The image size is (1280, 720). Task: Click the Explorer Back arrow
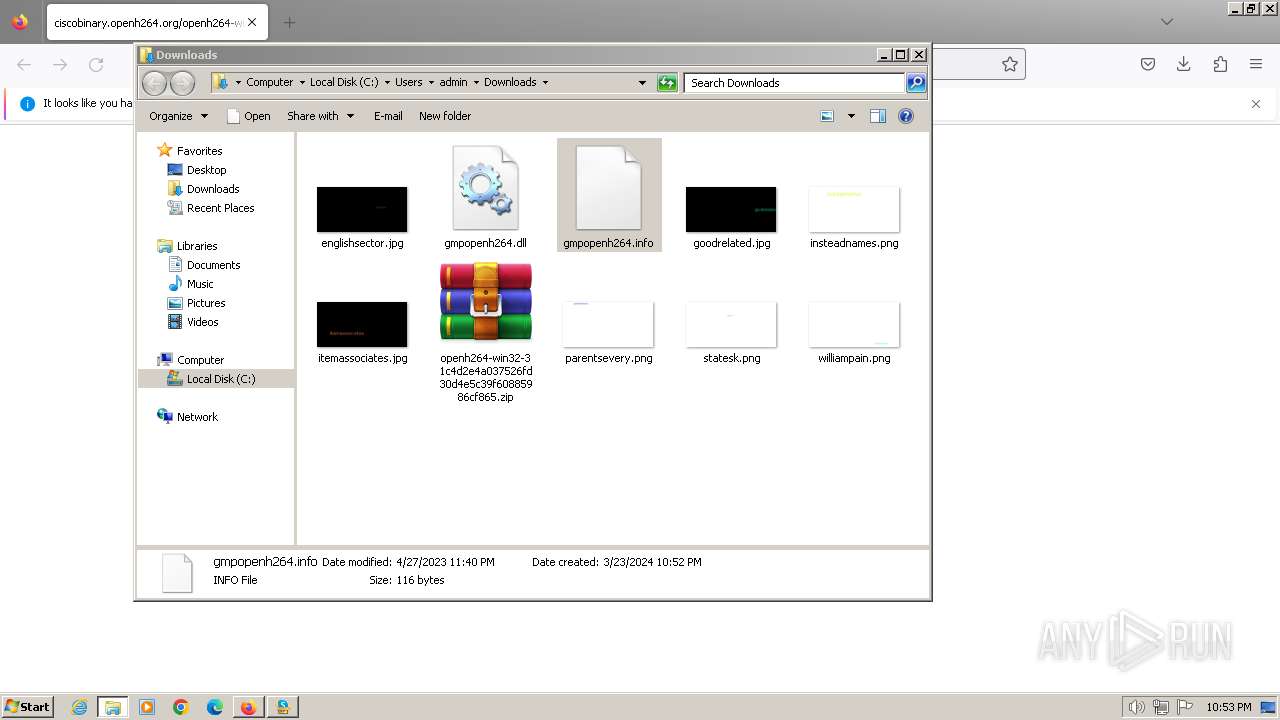tap(154, 83)
